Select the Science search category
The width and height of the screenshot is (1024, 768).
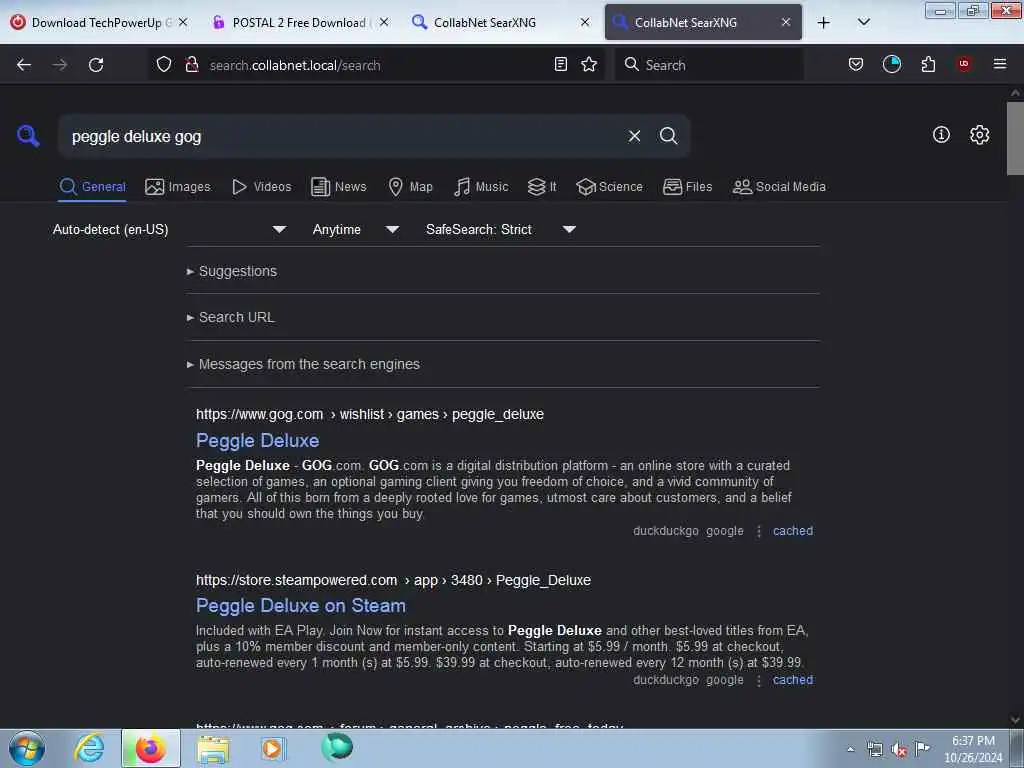pos(609,187)
